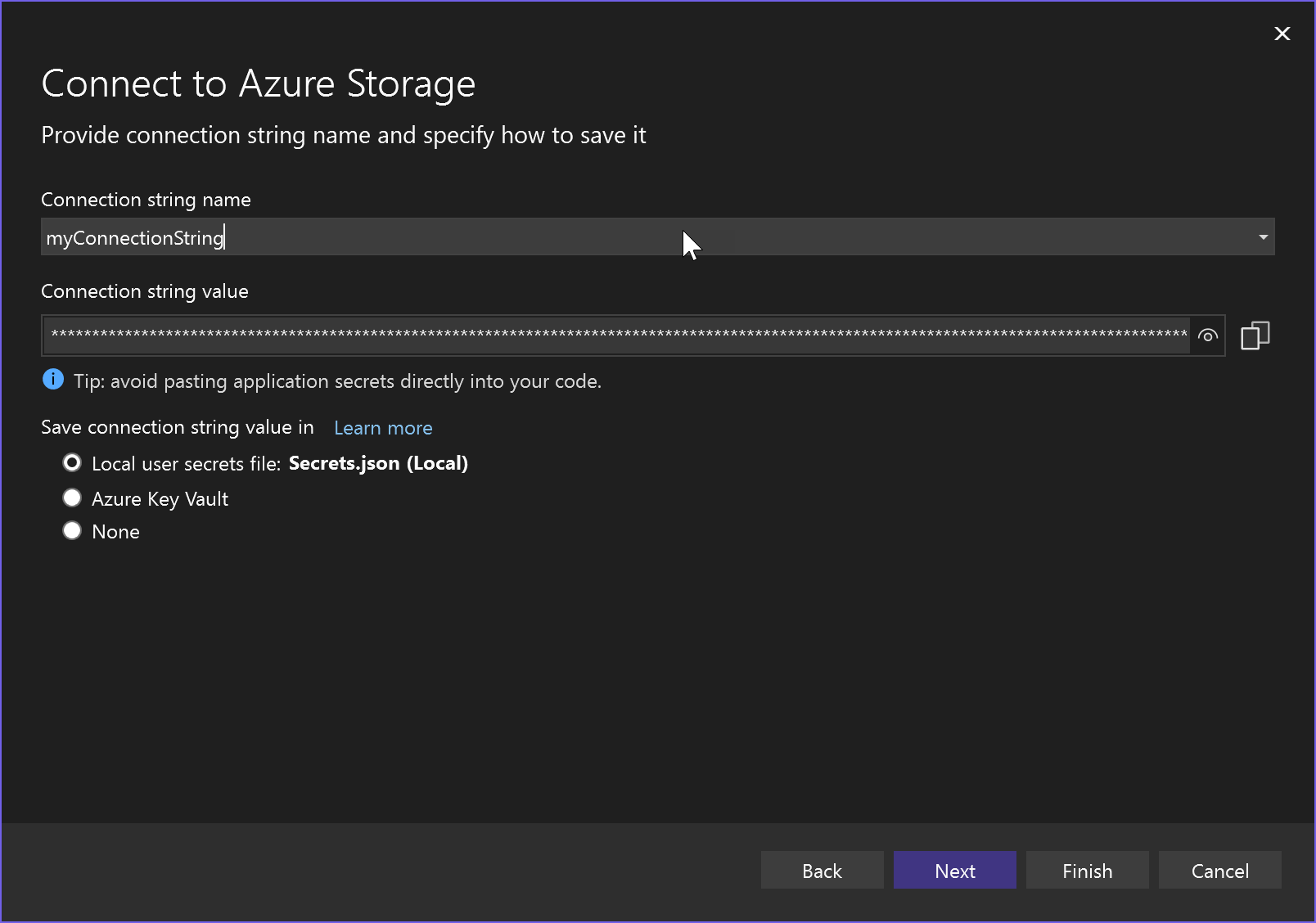Screen dimensions: 1316x923
Task: Click the blue info tip icon
Action: point(53,380)
